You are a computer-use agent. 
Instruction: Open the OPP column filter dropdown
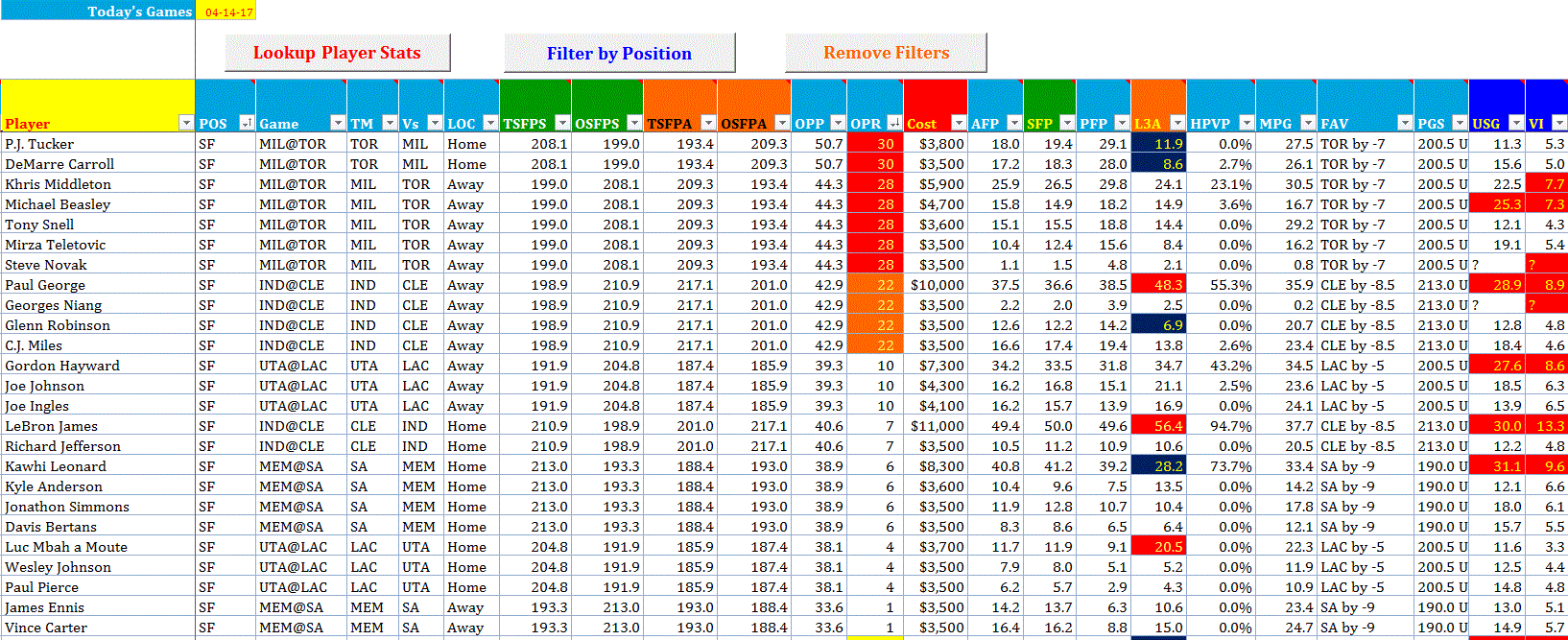pyautogui.click(x=838, y=123)
